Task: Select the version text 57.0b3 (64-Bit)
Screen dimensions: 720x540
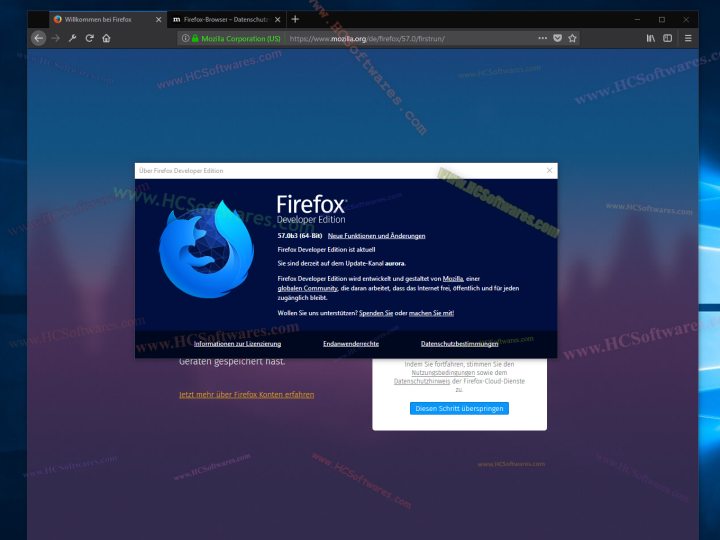Action: tap(300, 236)
